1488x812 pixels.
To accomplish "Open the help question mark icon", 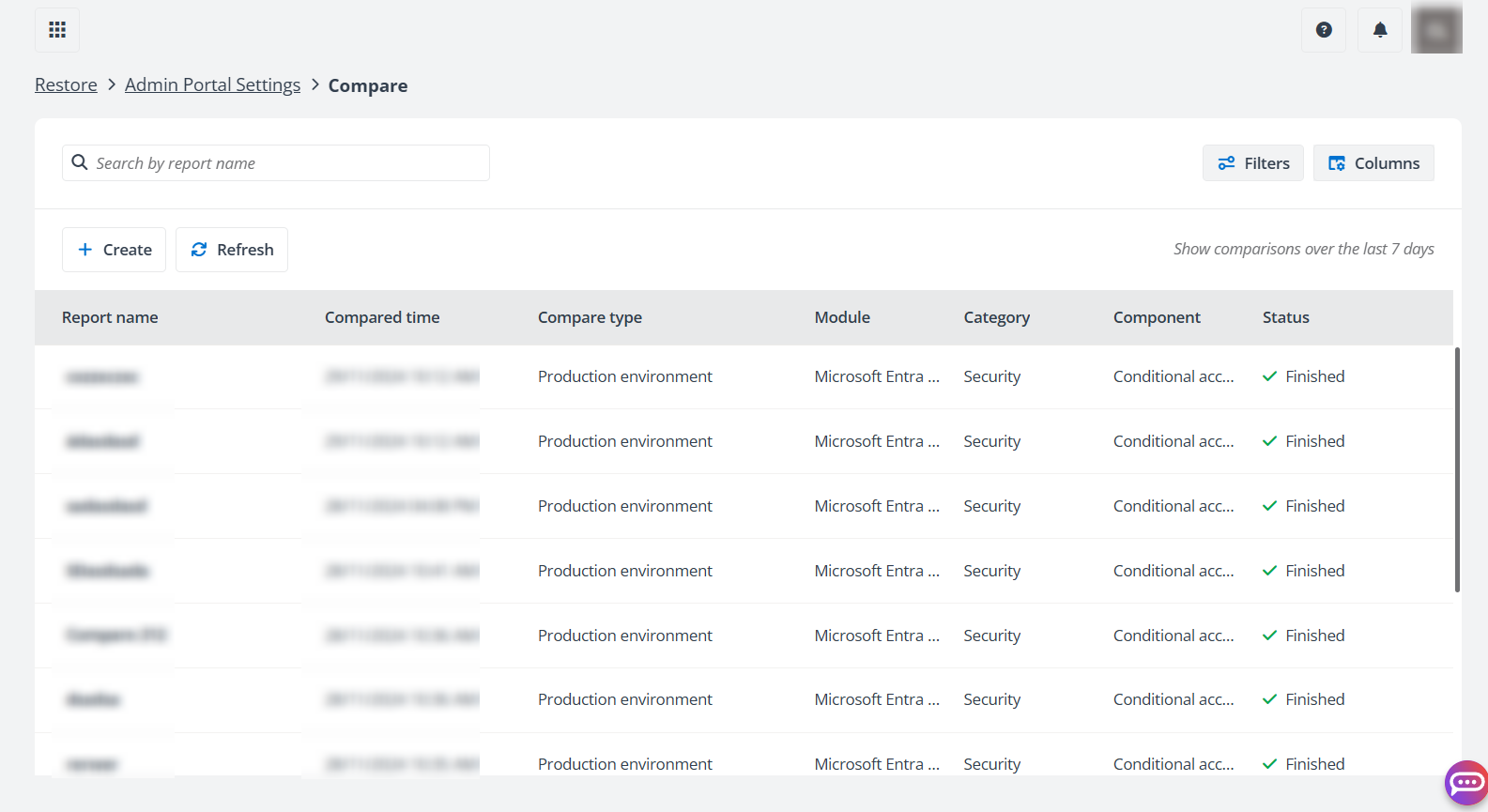I will pyautogui.click(x=1324, y=30).
